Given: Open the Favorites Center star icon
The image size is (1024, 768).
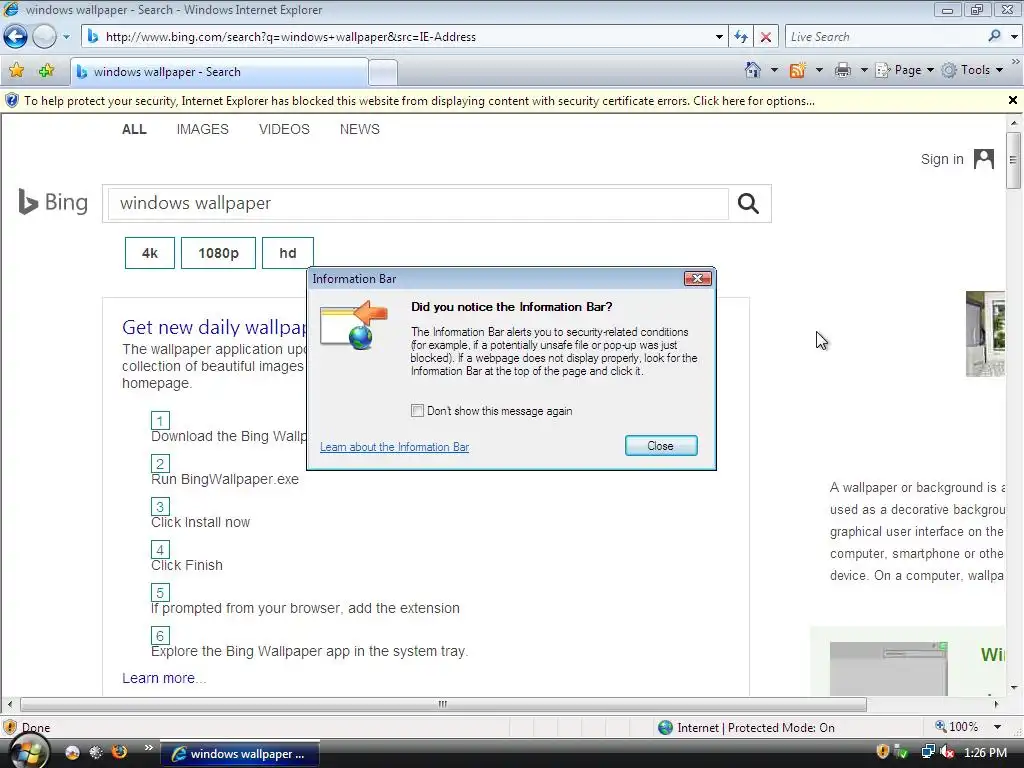Looking at the screenshot, I should [16, 71].
